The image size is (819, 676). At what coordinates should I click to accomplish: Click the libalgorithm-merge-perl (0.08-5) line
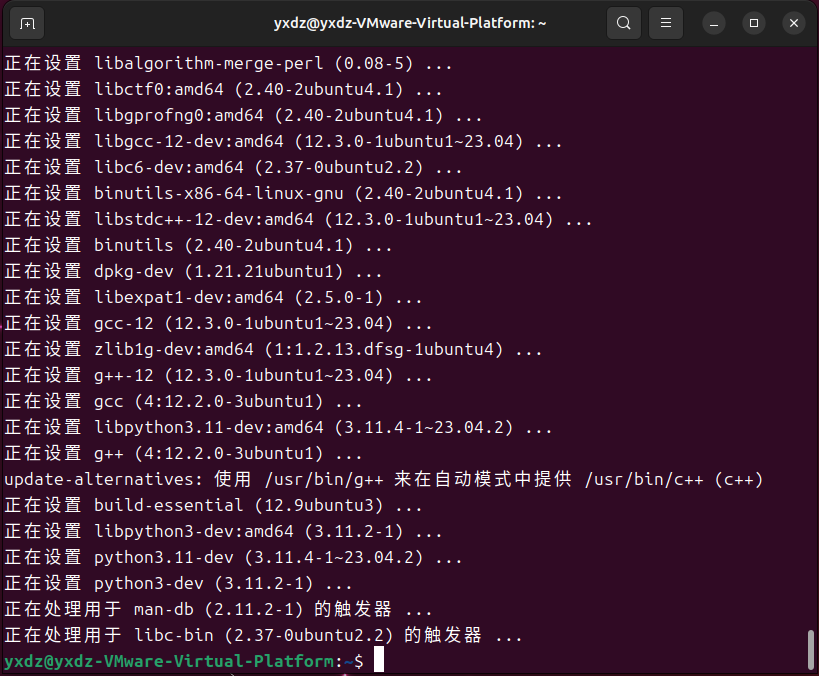point(228,63)
